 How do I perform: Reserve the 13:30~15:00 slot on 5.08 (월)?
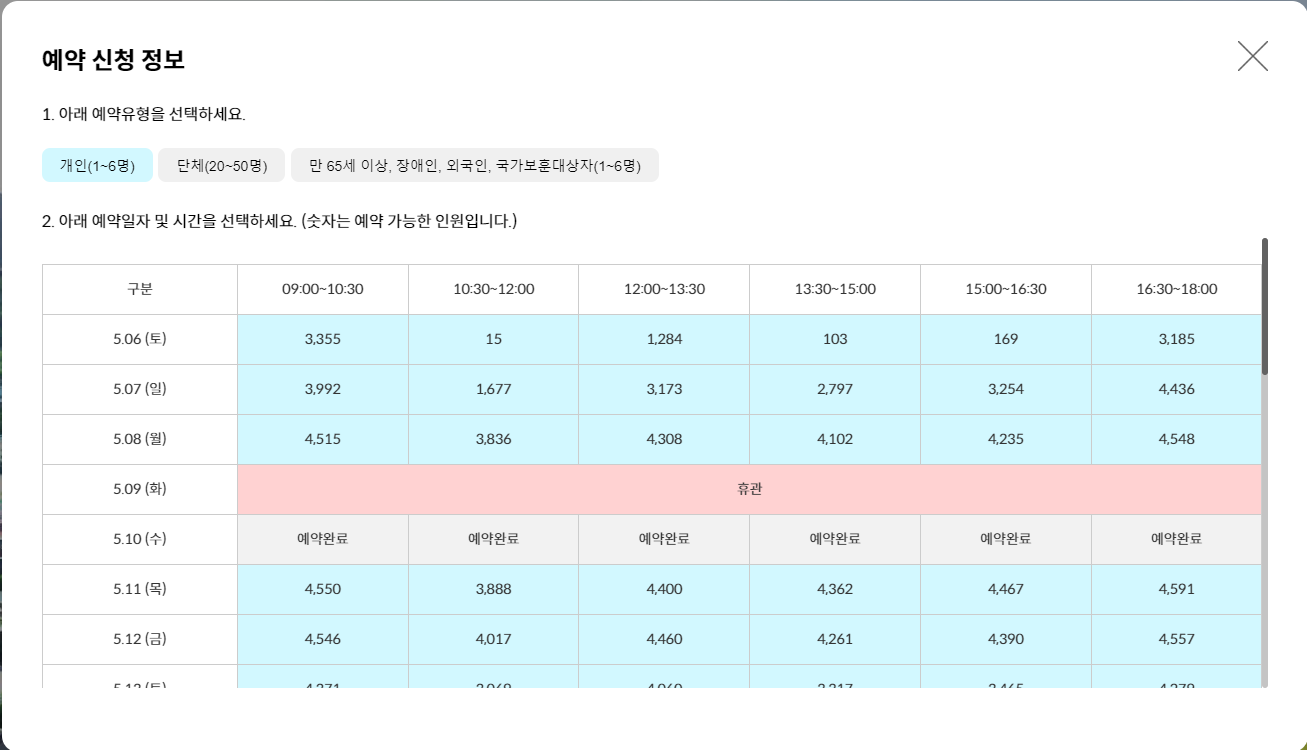pyautogui.click(x=834, y=438)
